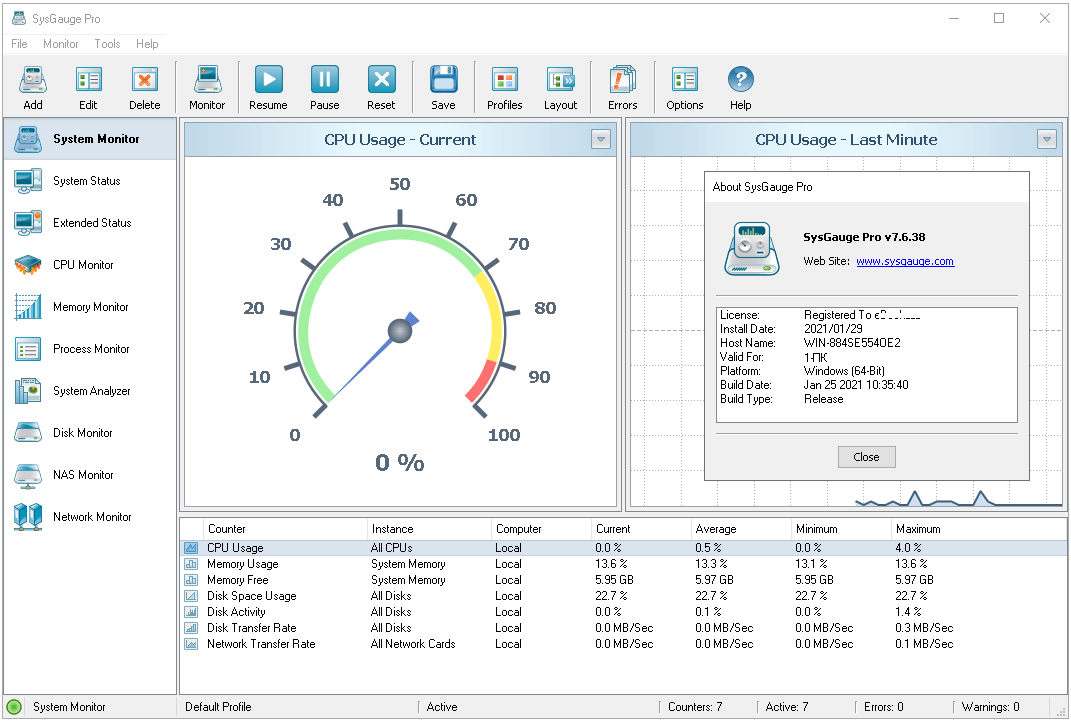Sort by the Average column header

tap(716, 529)
